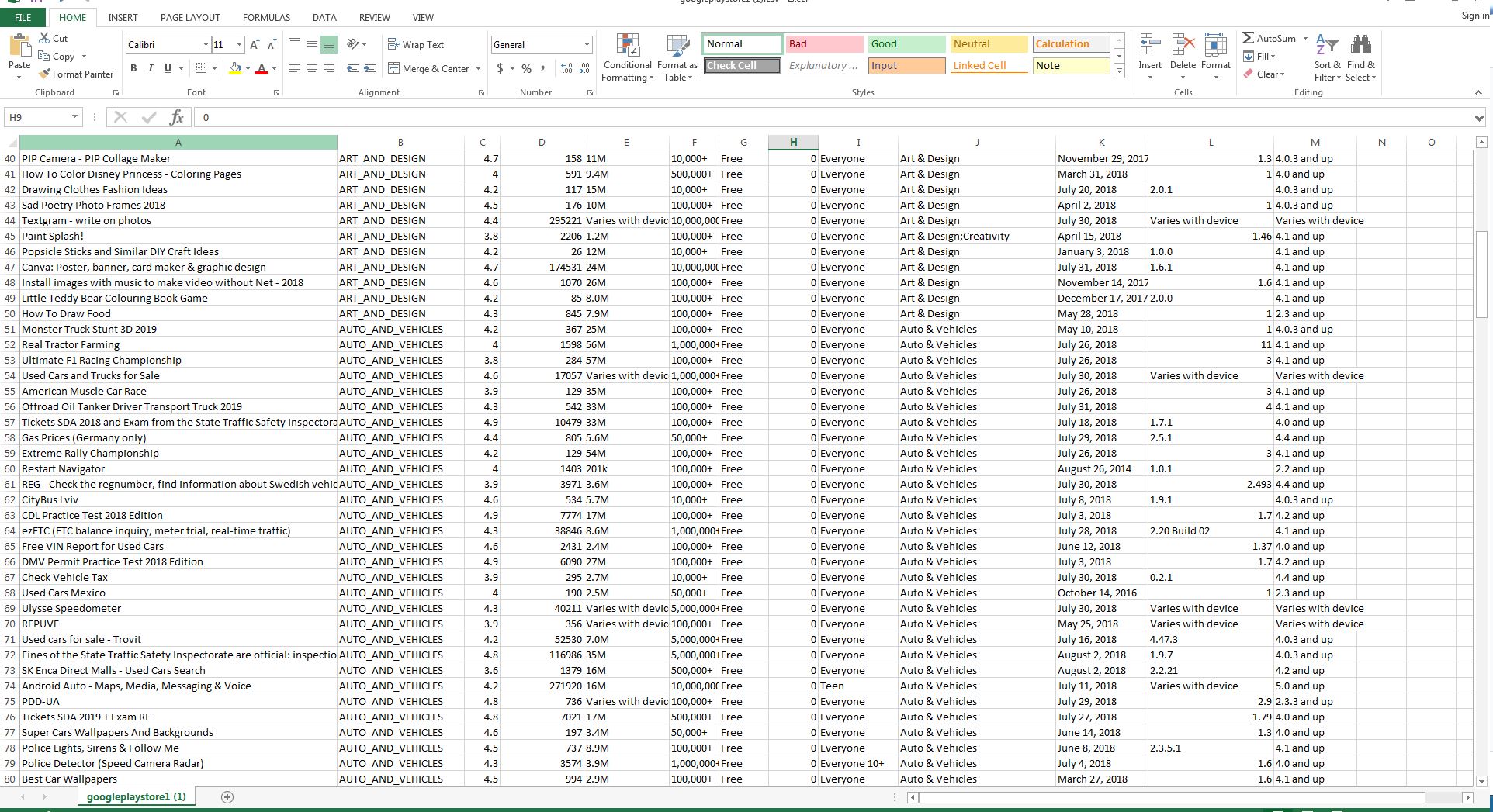This screenshot has width=1493, height=812.
Task: Apply red Font Color
Action: pos(262,68)
